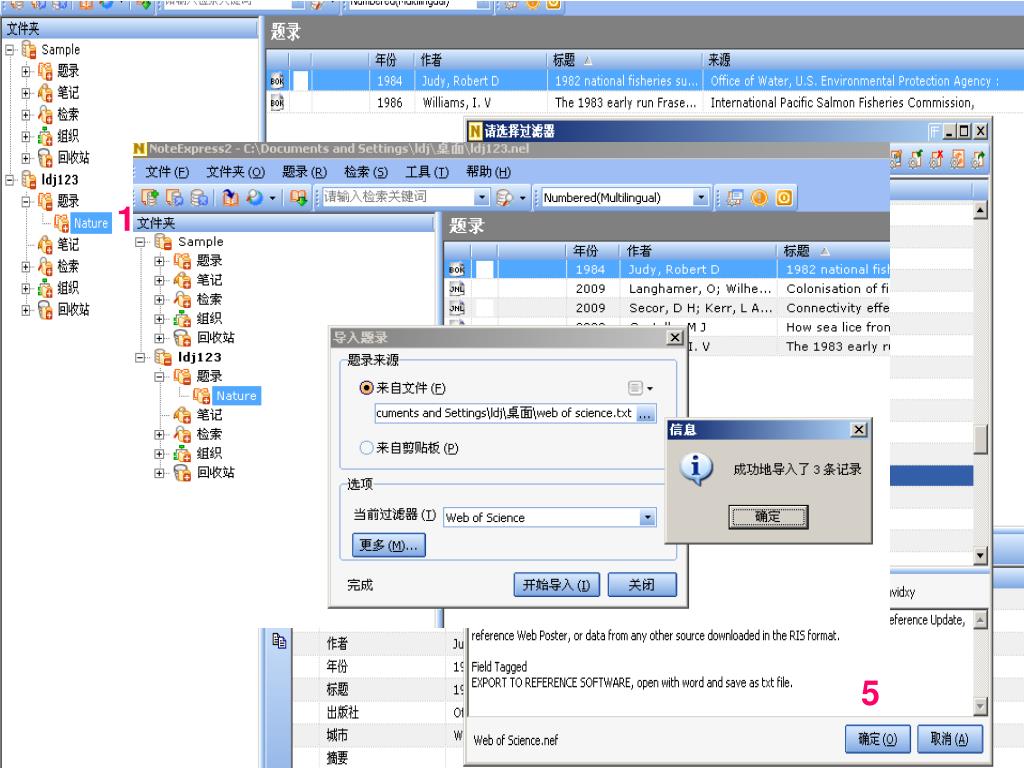Click filter list scrollbar down arrow

[x=980, y=556]
